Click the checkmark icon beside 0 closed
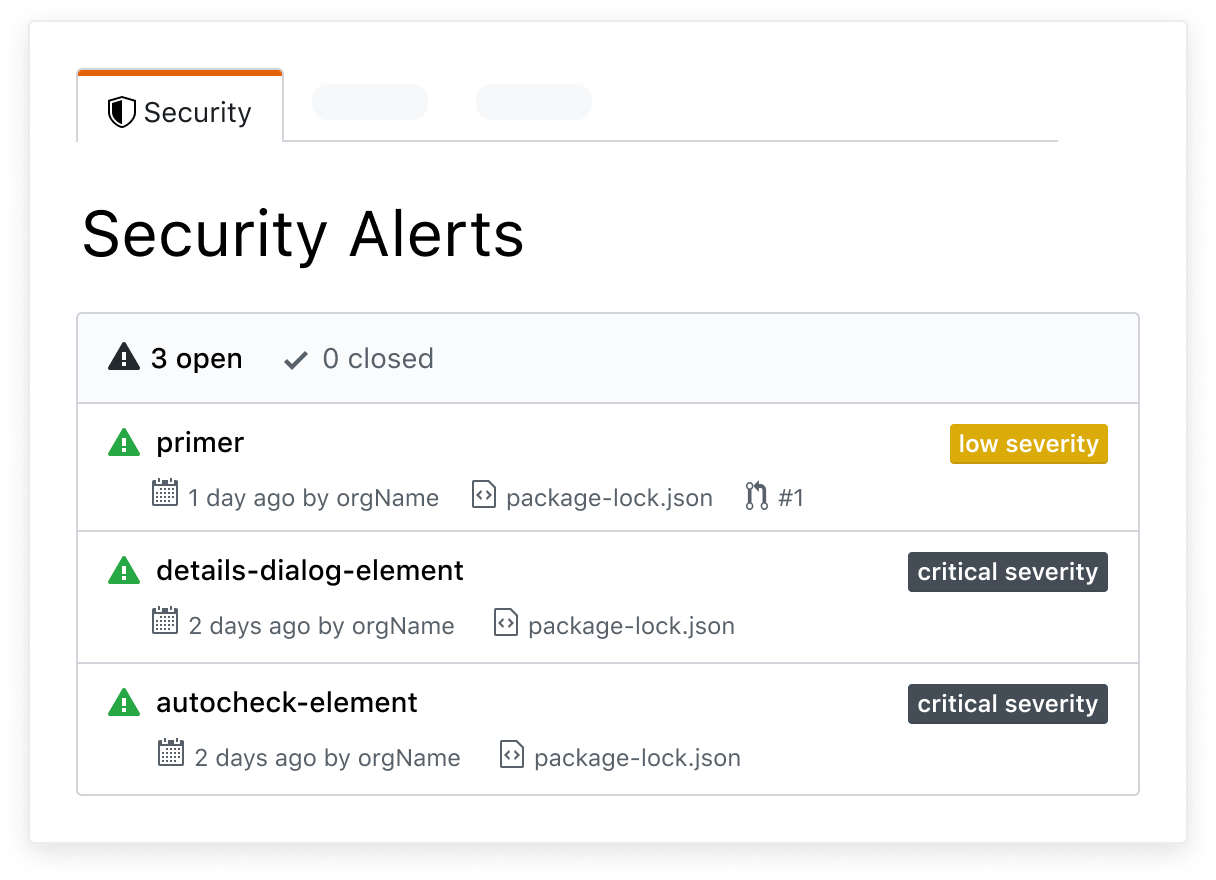 [294, 358]
